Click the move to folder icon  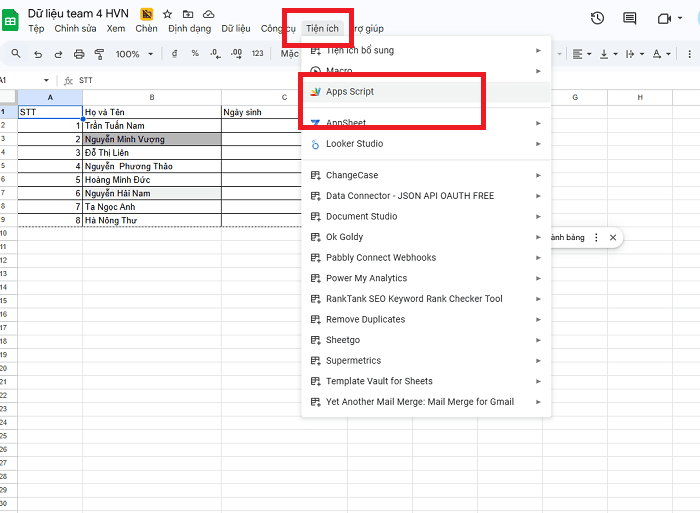coord(188,15)
